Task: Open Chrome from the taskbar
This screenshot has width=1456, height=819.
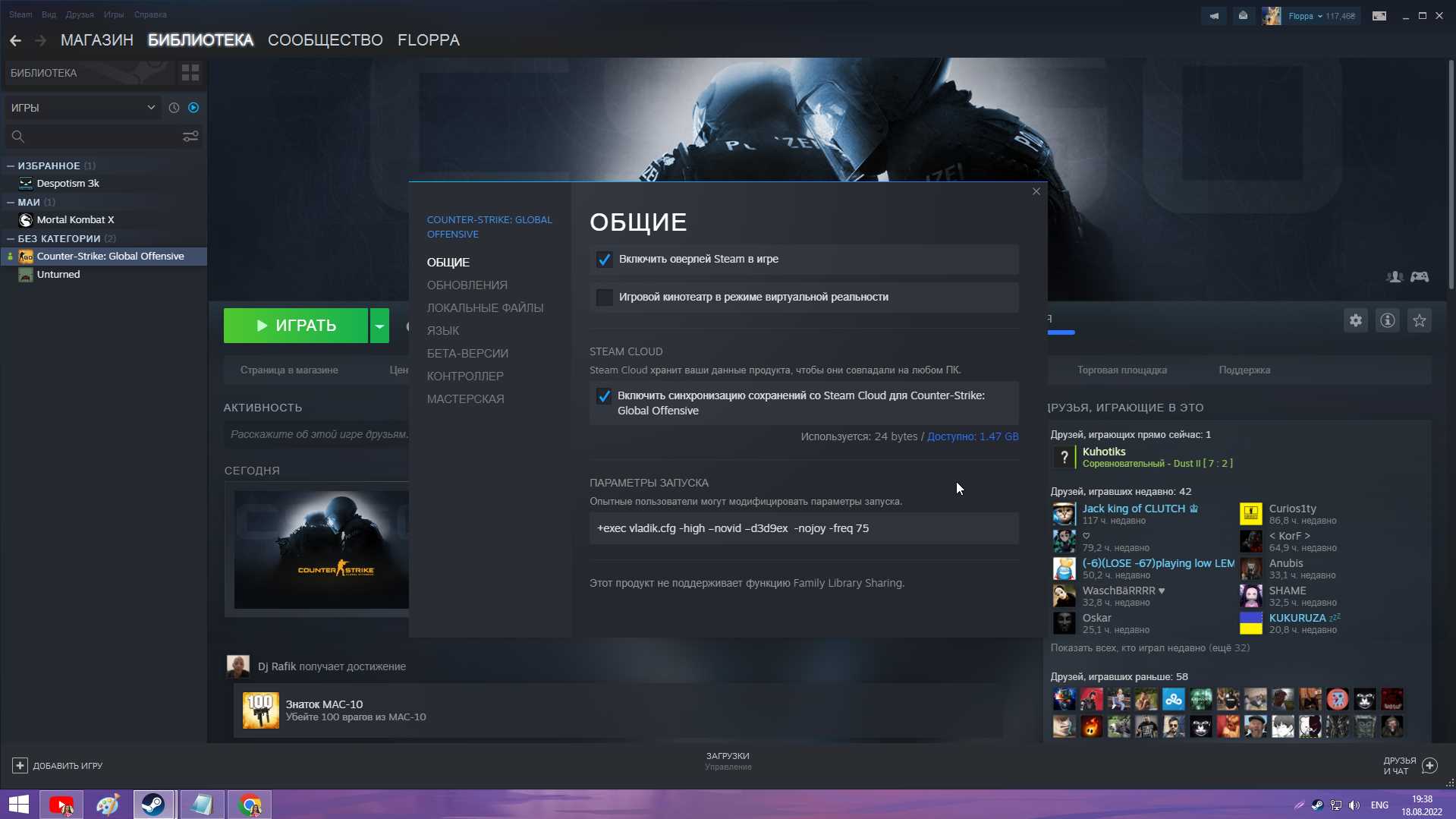Action: (x=250, y=805)
